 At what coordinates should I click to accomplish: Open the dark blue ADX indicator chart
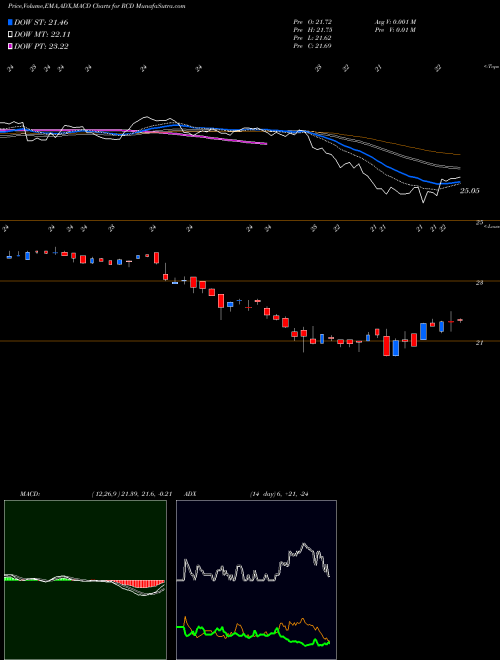coord(256,580)
